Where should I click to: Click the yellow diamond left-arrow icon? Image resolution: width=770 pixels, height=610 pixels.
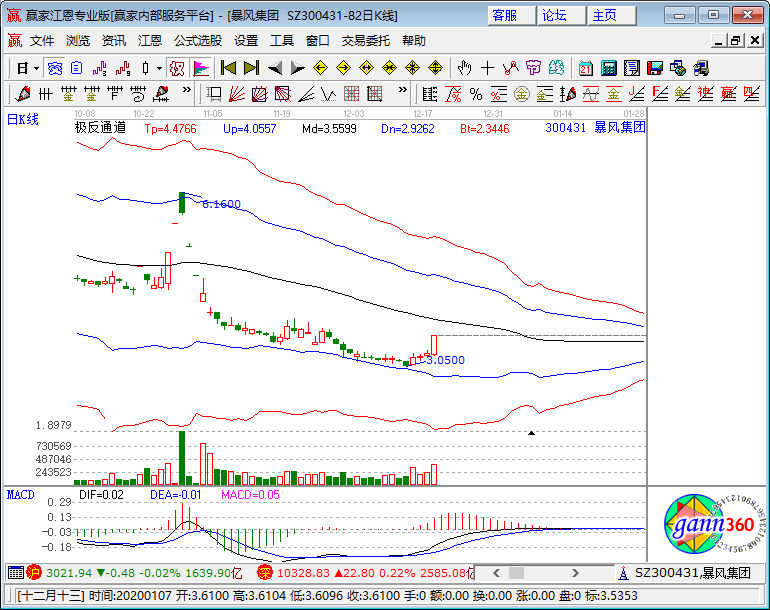(x=321, y=68)
